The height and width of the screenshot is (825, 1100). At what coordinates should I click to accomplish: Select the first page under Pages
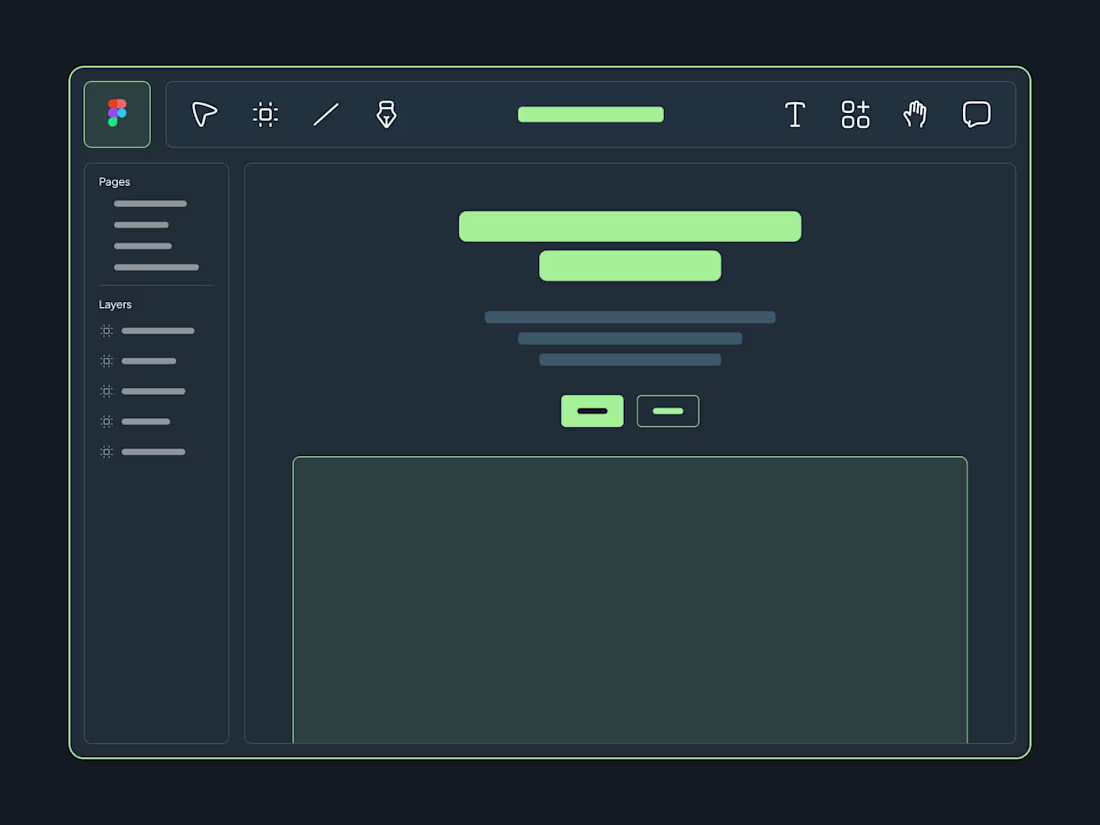pos(150,203)
